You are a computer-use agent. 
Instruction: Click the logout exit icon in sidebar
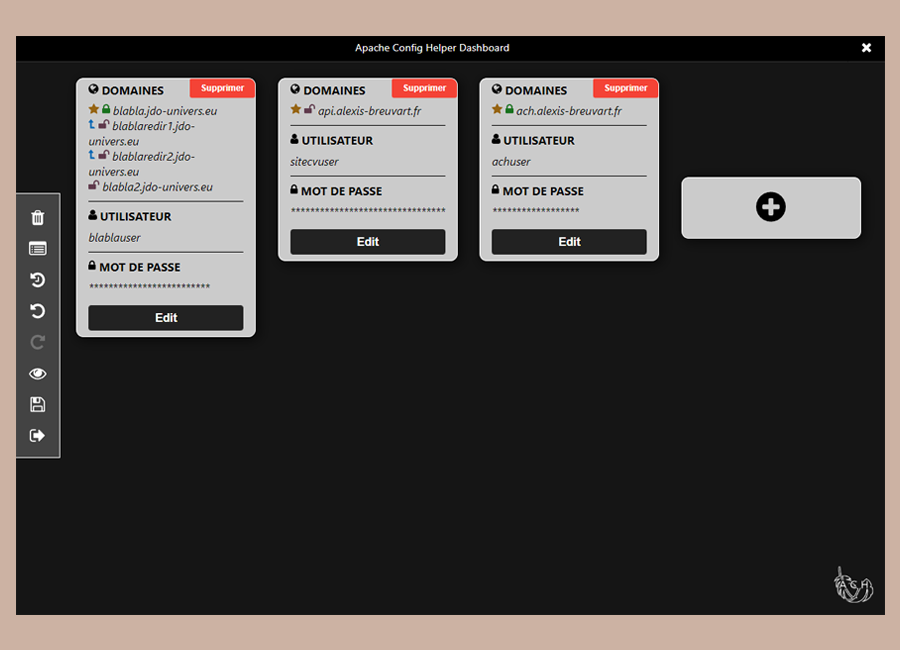(x=38, y=435)
